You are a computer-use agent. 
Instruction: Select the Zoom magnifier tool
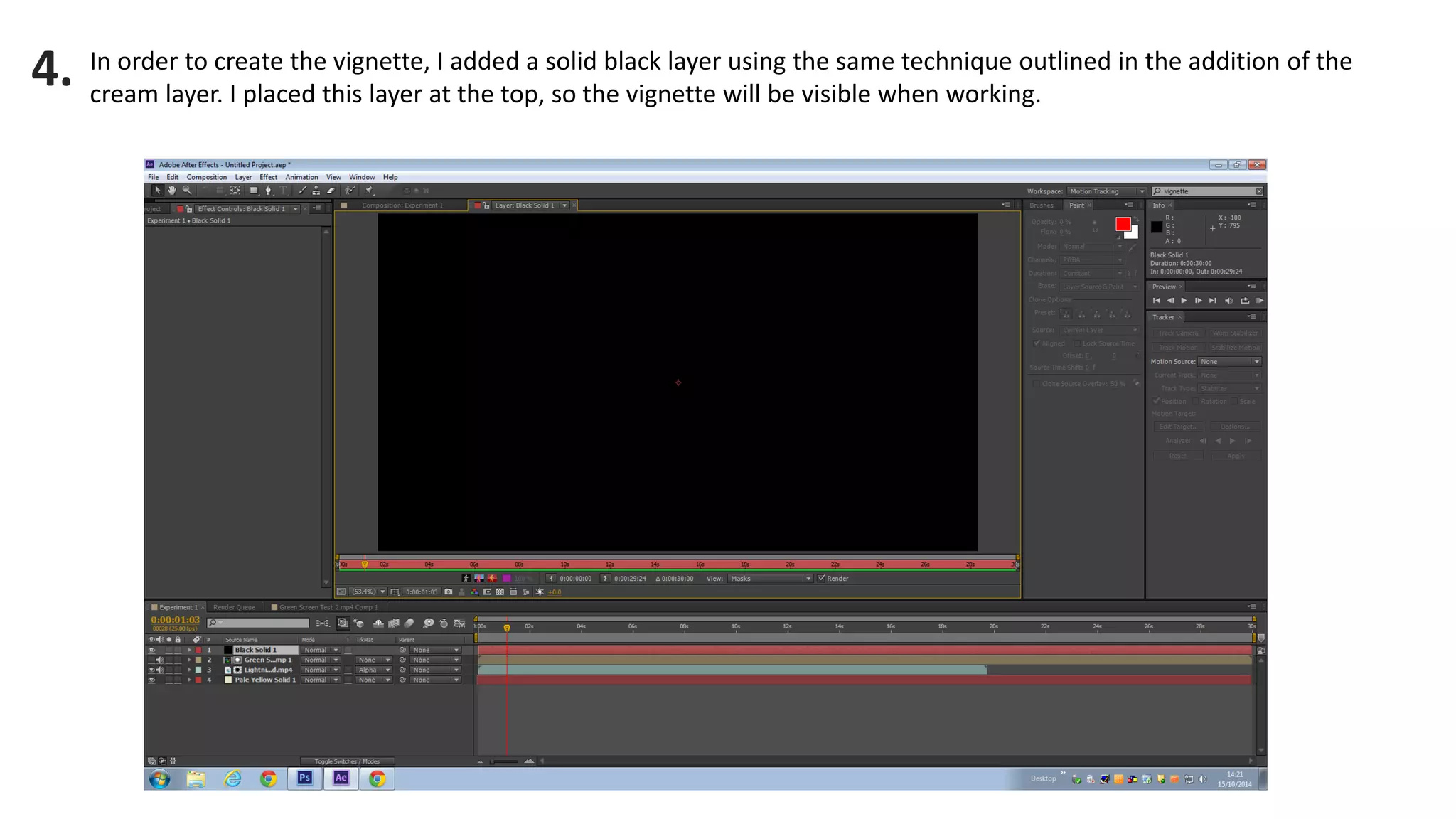(187, 191)
